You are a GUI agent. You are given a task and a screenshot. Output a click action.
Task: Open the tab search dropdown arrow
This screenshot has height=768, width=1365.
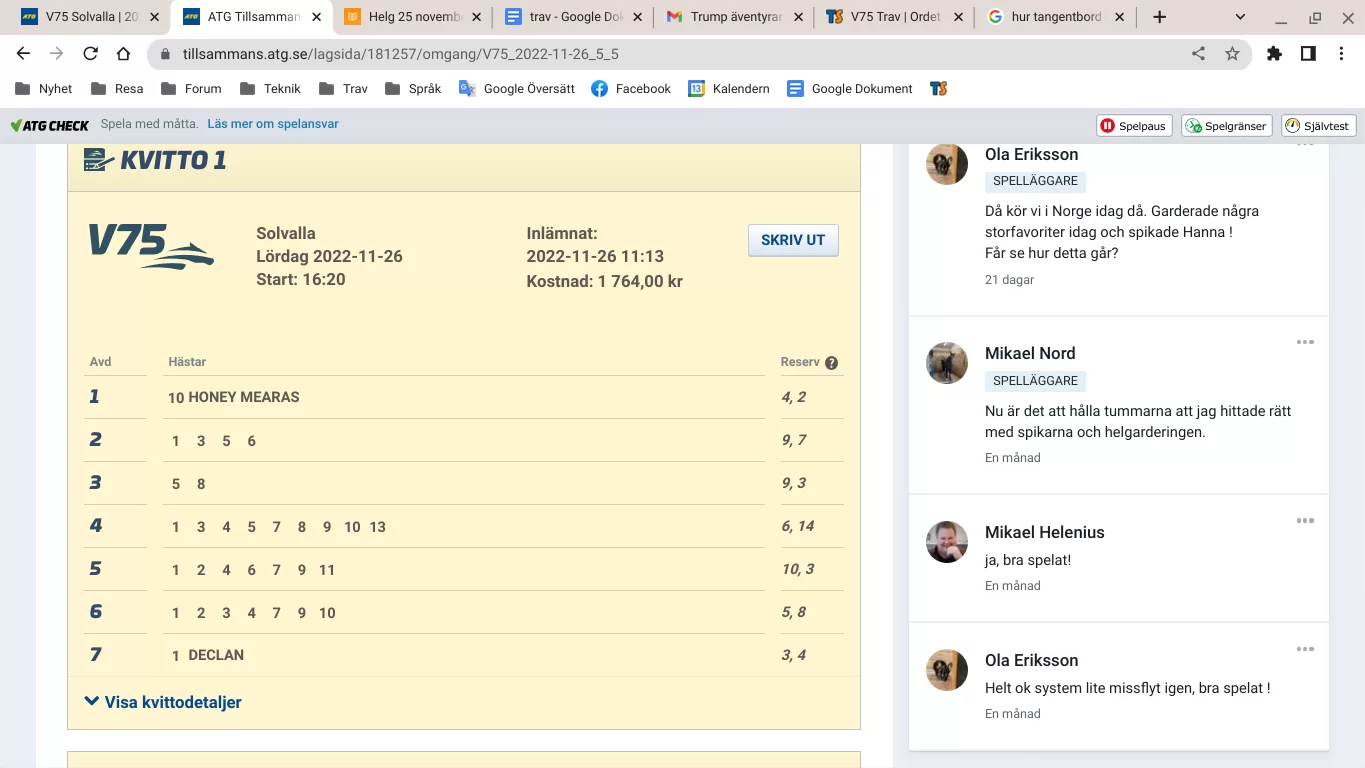pyautogui.click(x=1240, y=17)
